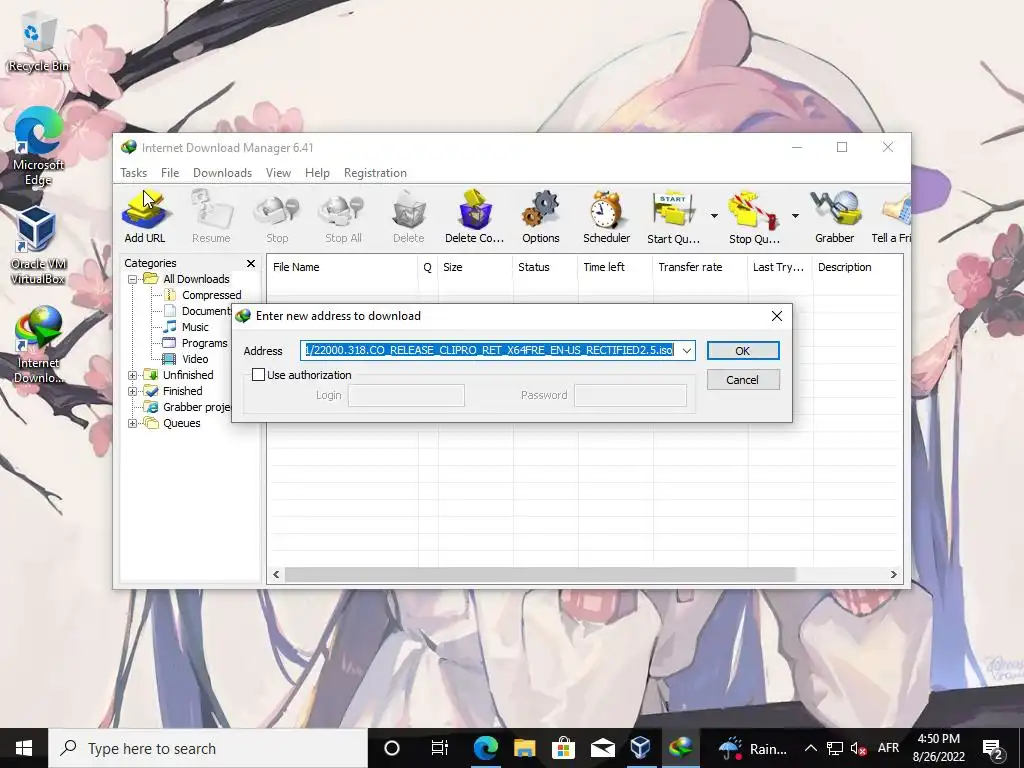Screen dimensions: 1024x768
Task: Sort by File Name column header
Action: [x=343, y=267]
